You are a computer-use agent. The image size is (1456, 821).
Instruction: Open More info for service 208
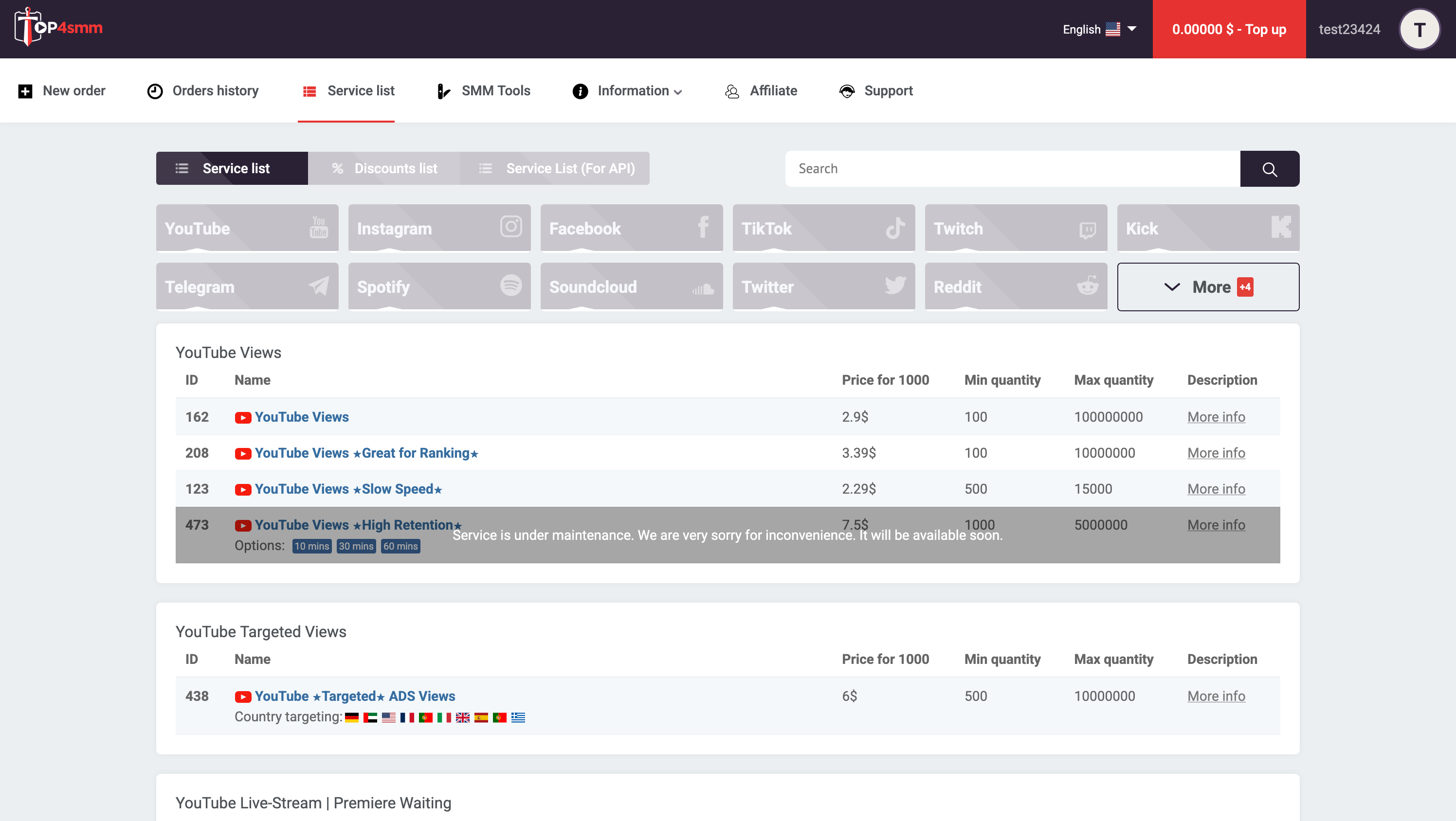click(x=1215, y=453)
